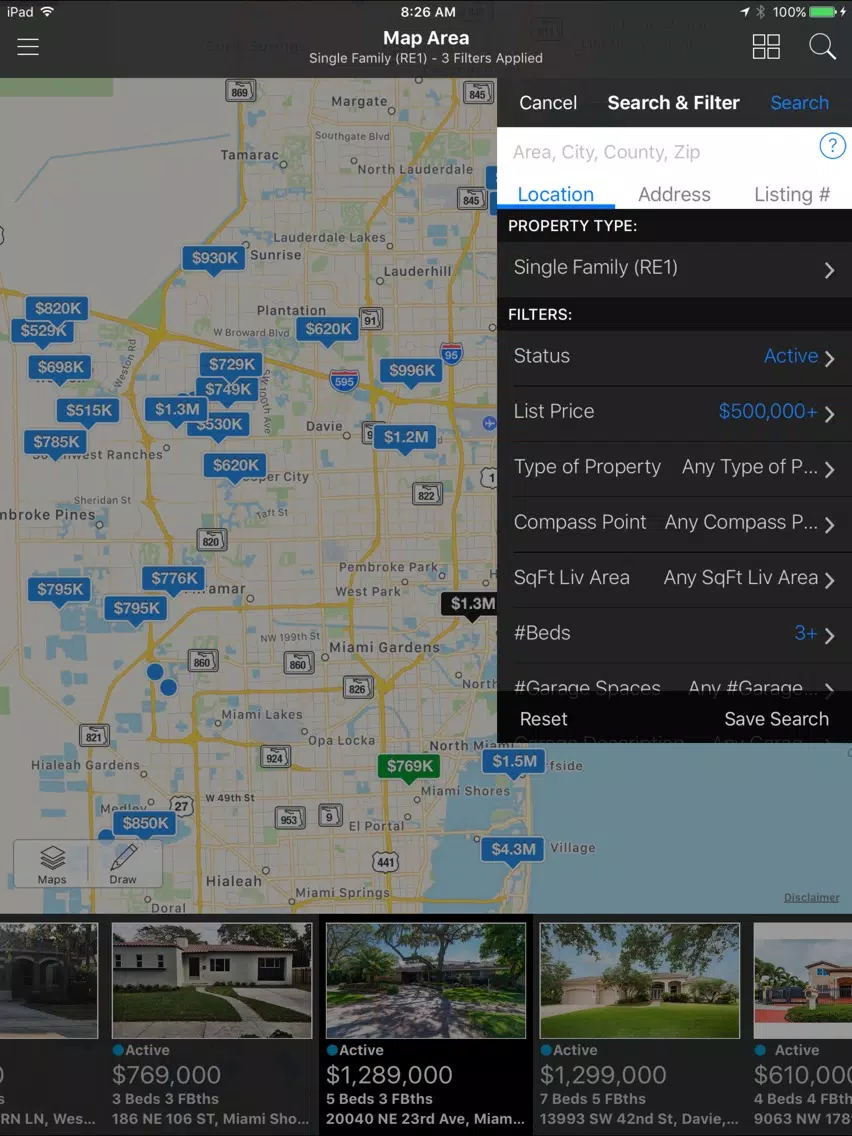
Task: Tap the $698K map price marker
Action: click(x=60, y=367)
